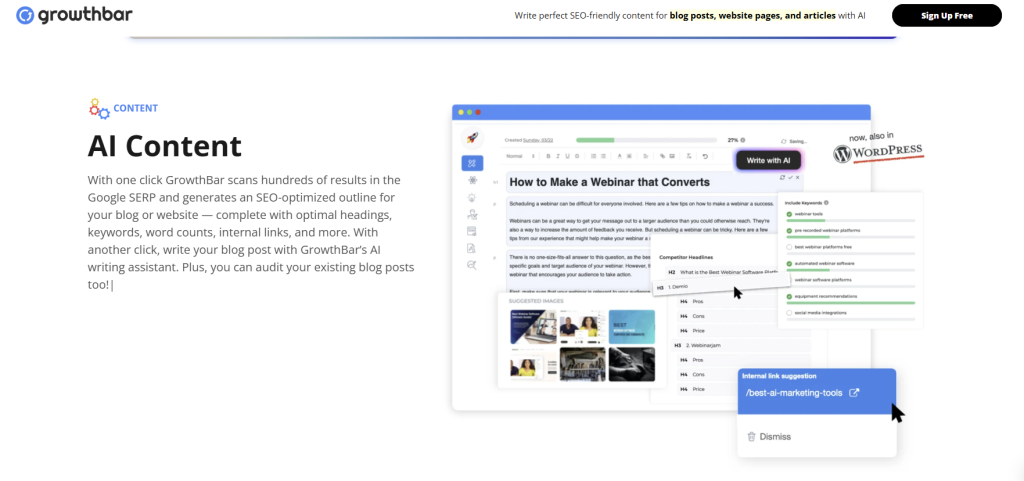Screen dimensions: 1024x481
Task: Click the WordPress logo
Action: pyautogui.click(x=878, y=153)
